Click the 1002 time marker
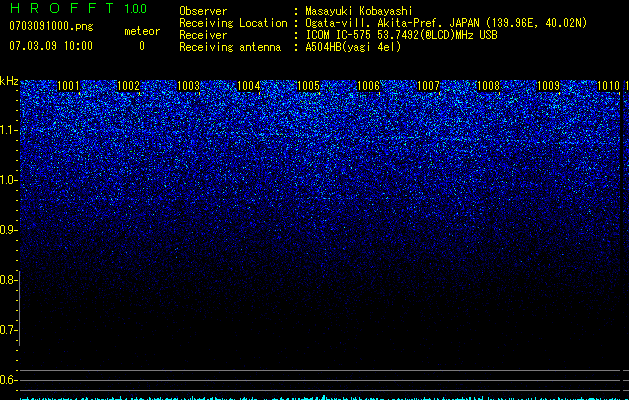This screenshot has width=629, height=400. pyautogui.click(x=128, y=86)
